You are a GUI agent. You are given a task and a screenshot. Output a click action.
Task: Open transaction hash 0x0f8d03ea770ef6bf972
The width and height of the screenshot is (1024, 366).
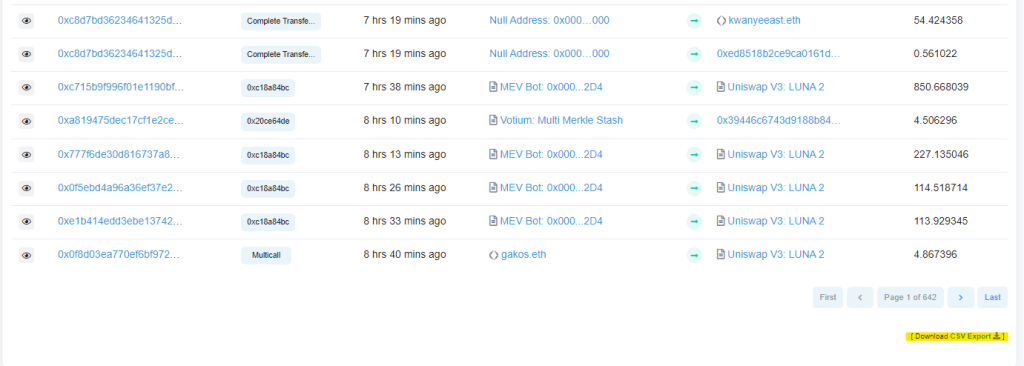pos(119,254)
